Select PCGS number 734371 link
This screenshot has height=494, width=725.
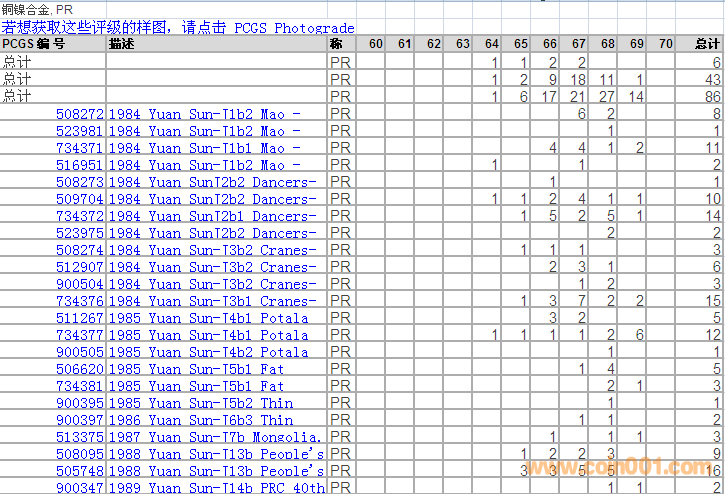pyautogui.click(x=80, y=148)
